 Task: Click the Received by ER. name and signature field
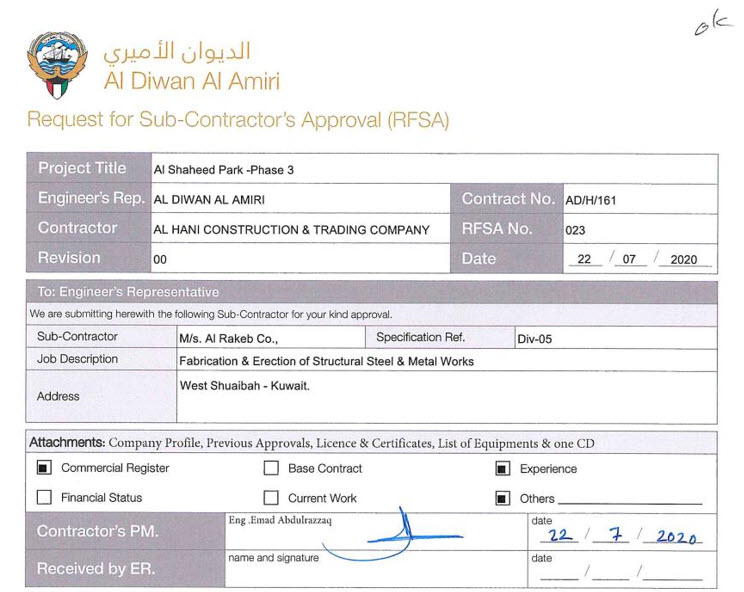(x=376, y=569)
